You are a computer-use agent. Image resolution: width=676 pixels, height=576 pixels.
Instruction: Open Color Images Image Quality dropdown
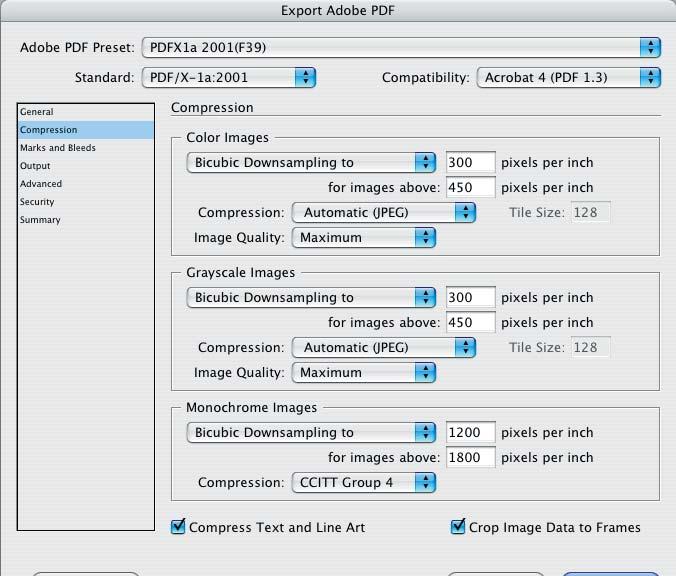(364, 238)
